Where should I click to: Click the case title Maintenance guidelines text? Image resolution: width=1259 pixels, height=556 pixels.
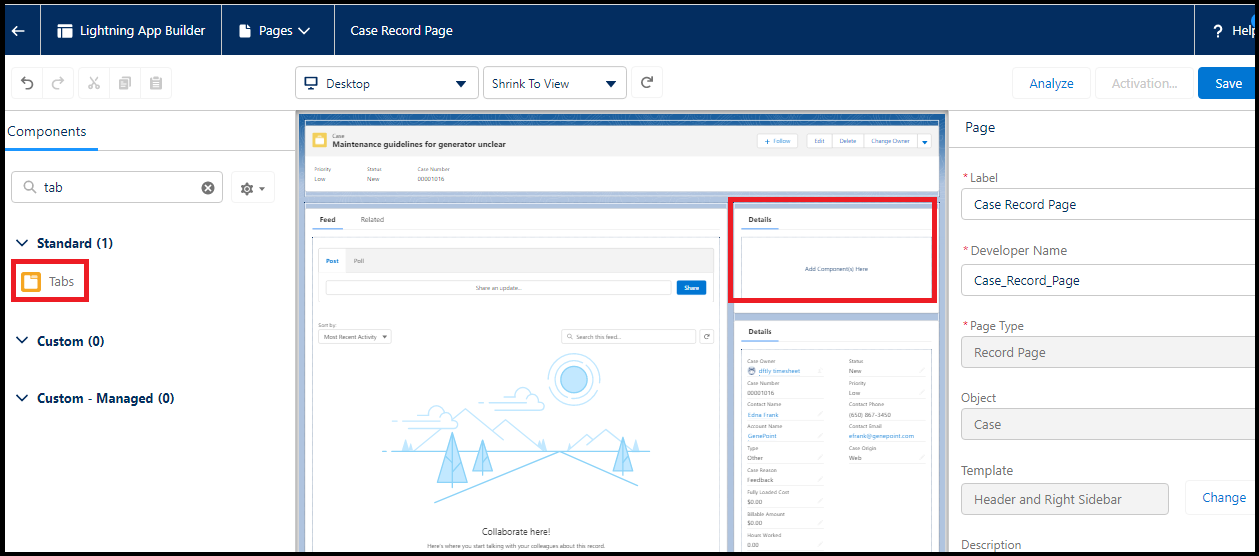pos(419,144)
